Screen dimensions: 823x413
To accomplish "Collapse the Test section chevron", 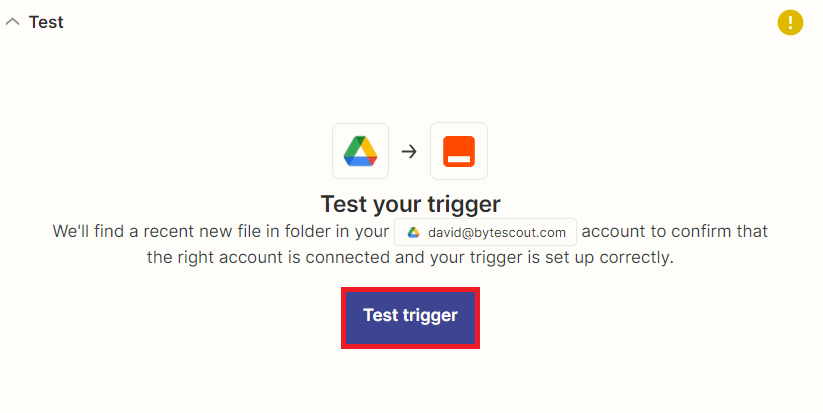I will pyautogui.click(x=12, y=22).
